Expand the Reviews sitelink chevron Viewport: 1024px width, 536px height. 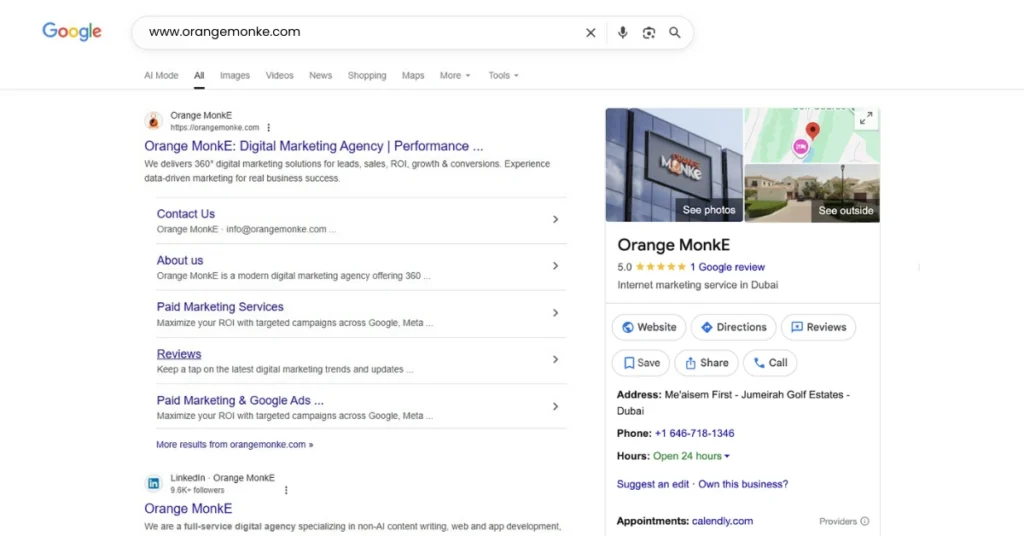[x=555, y=359]
